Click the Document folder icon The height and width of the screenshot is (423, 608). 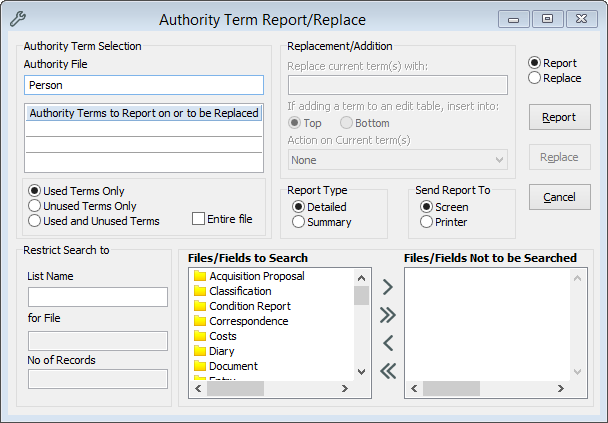pos(200,366)
